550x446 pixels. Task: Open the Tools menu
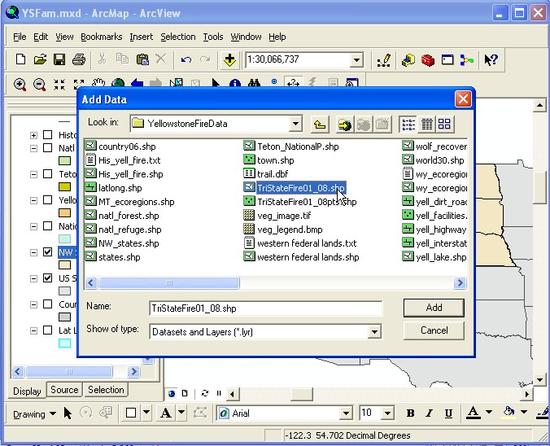(213, 37)
